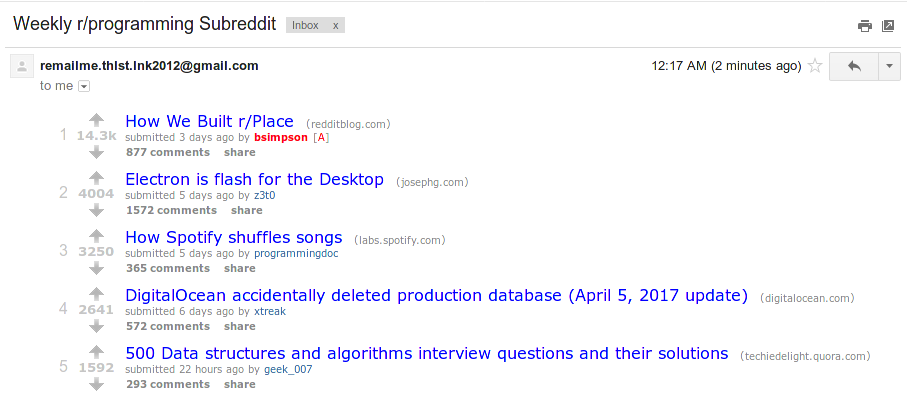Star this email message

[815, 66]
